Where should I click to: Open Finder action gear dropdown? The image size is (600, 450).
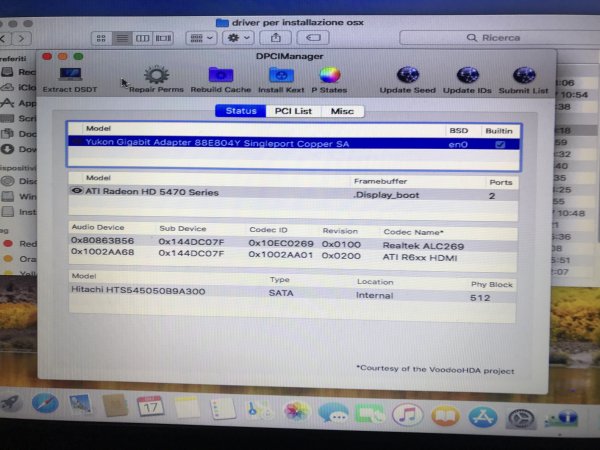[238, 38]
